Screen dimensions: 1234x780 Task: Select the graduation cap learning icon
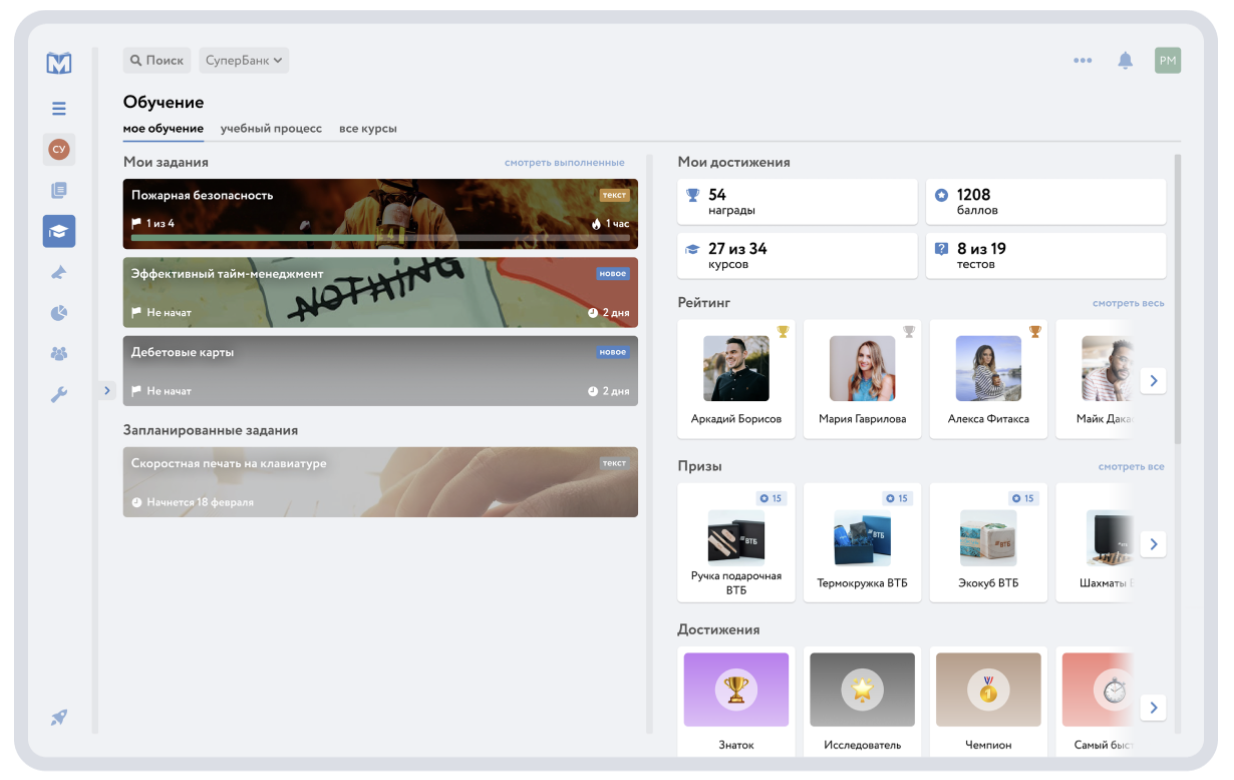59,231
